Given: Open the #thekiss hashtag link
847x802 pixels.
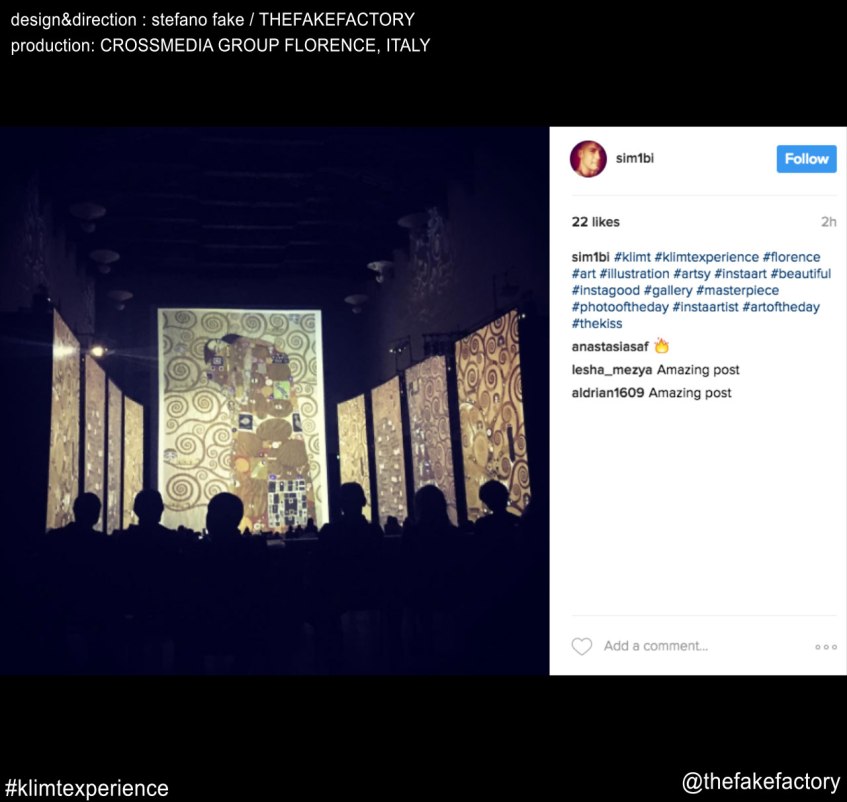Looking at the screenshot, I should coord(597,324).
